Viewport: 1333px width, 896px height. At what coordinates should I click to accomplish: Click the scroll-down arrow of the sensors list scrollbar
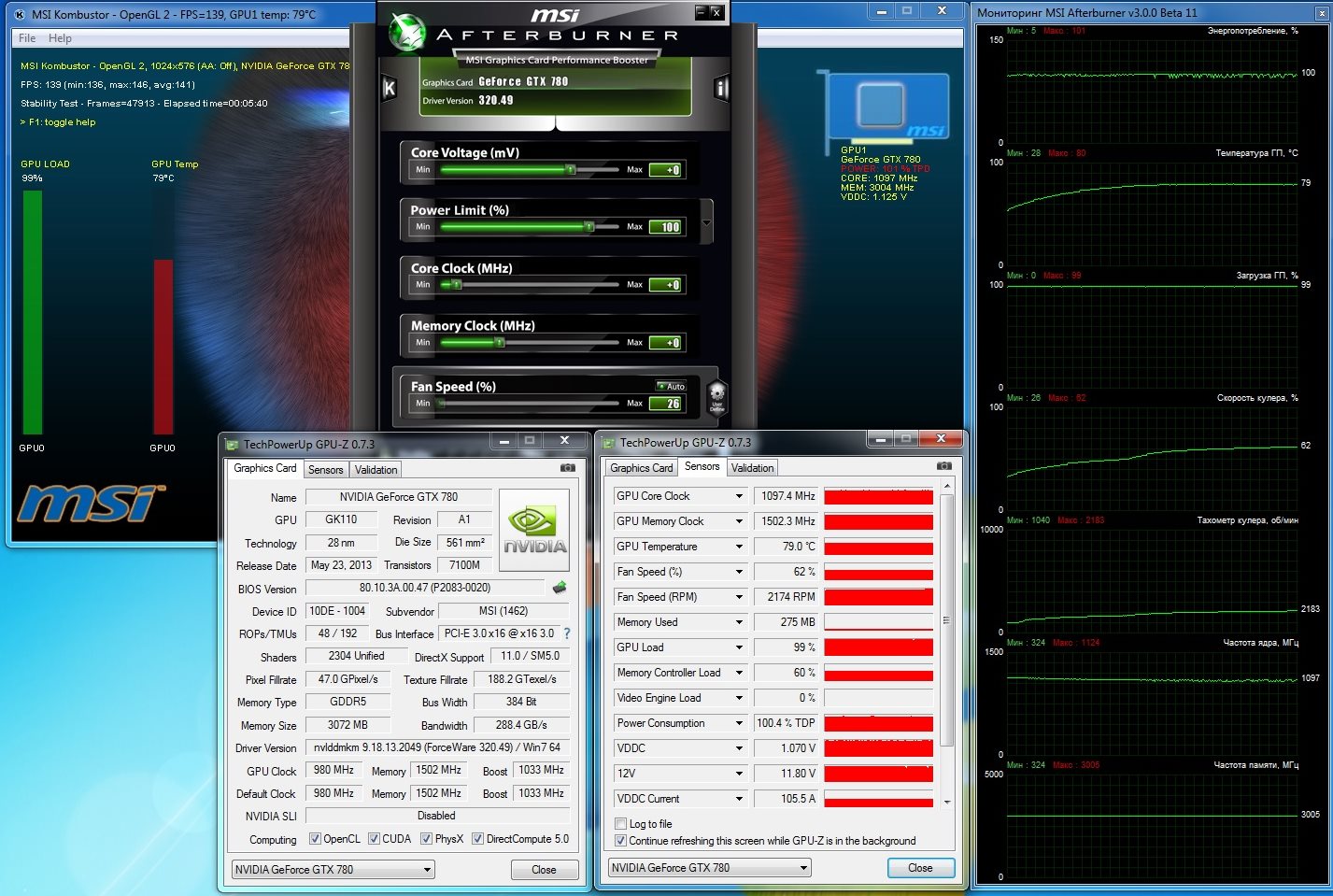pyautogui.click(x=946, y=802)
